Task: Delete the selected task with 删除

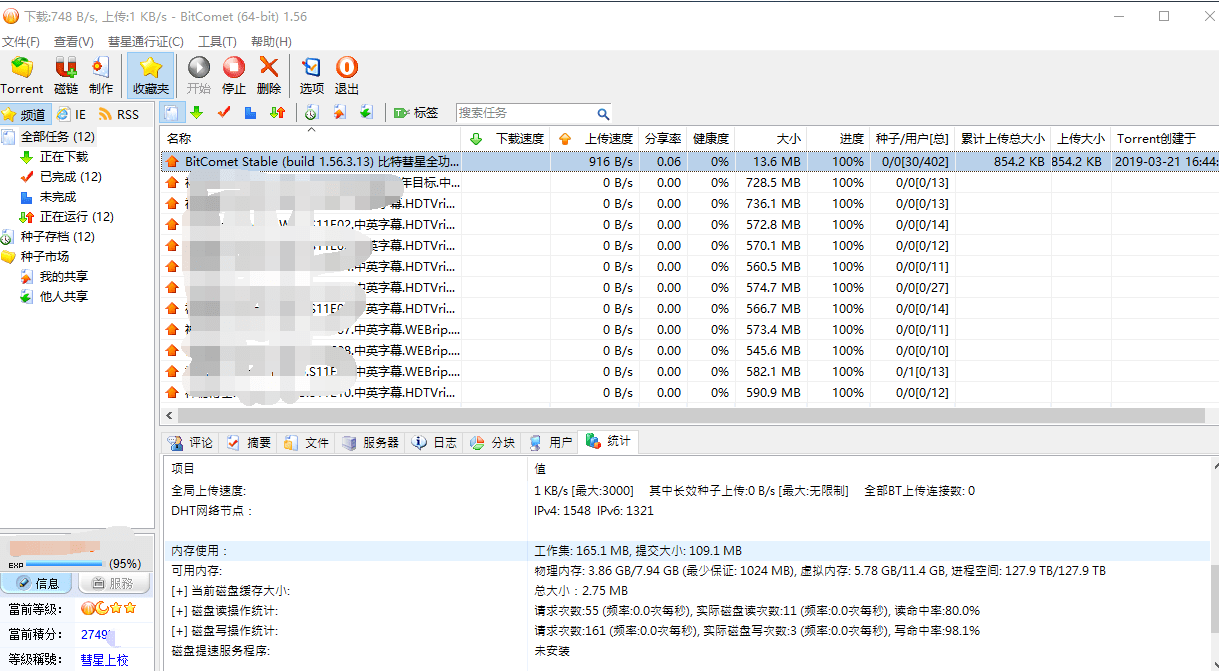Action: tap(269, 75)
